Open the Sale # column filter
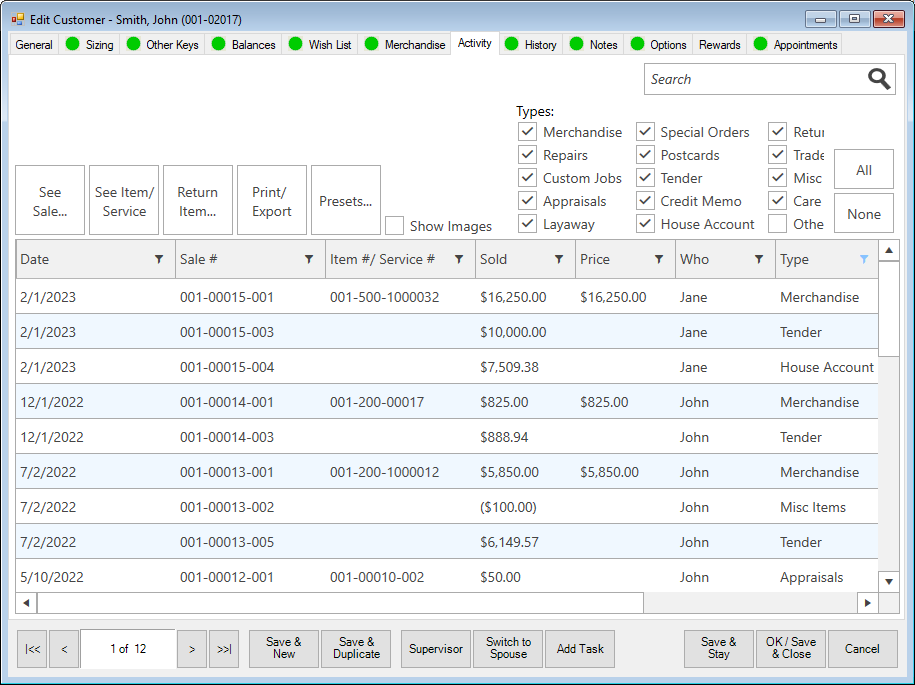Image resolution: width=915 pixels, height=685 pixels. point(309,260)
